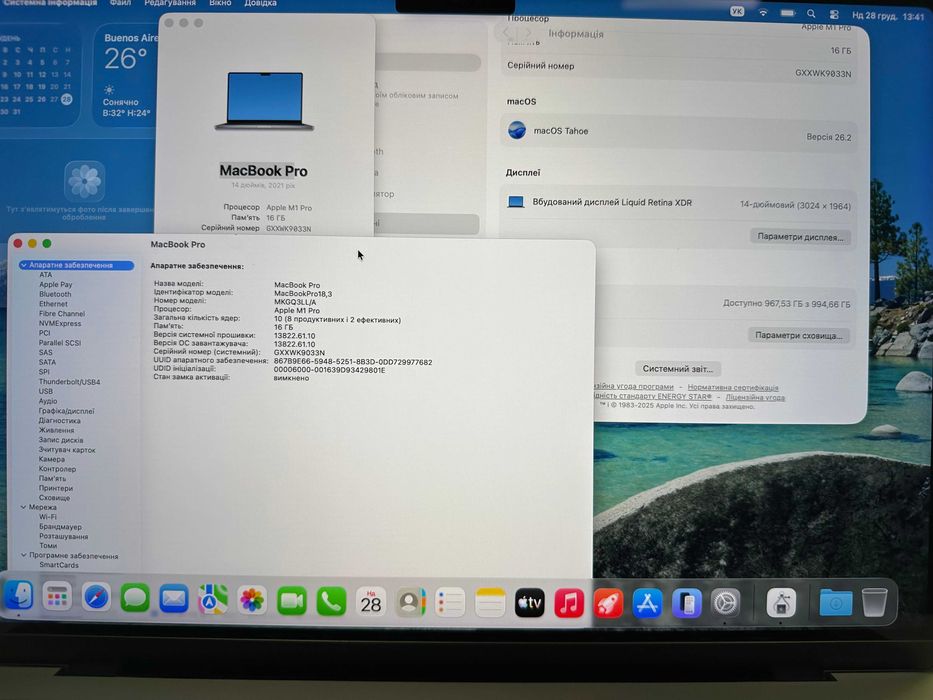Open Phone app in Dock
The image size is (933, 700).
(x=331, y=602)
